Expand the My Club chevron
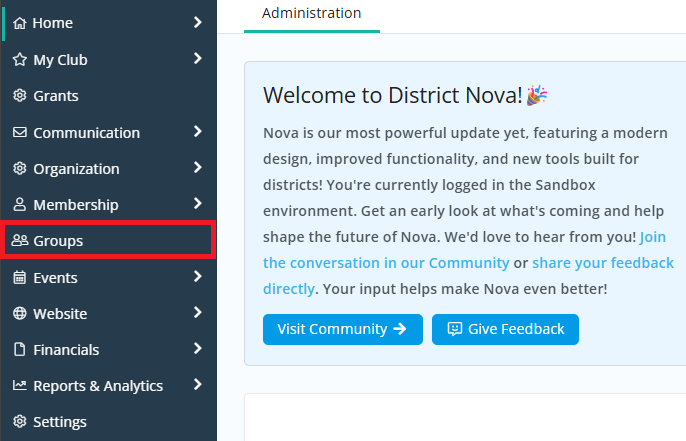This screenshot has width=686, height=441. point(198,58)
